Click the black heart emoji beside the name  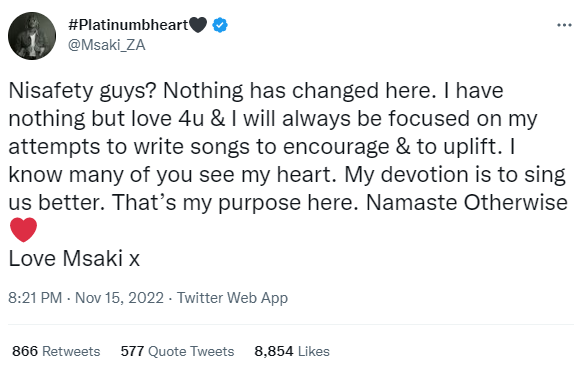point(198,25)
